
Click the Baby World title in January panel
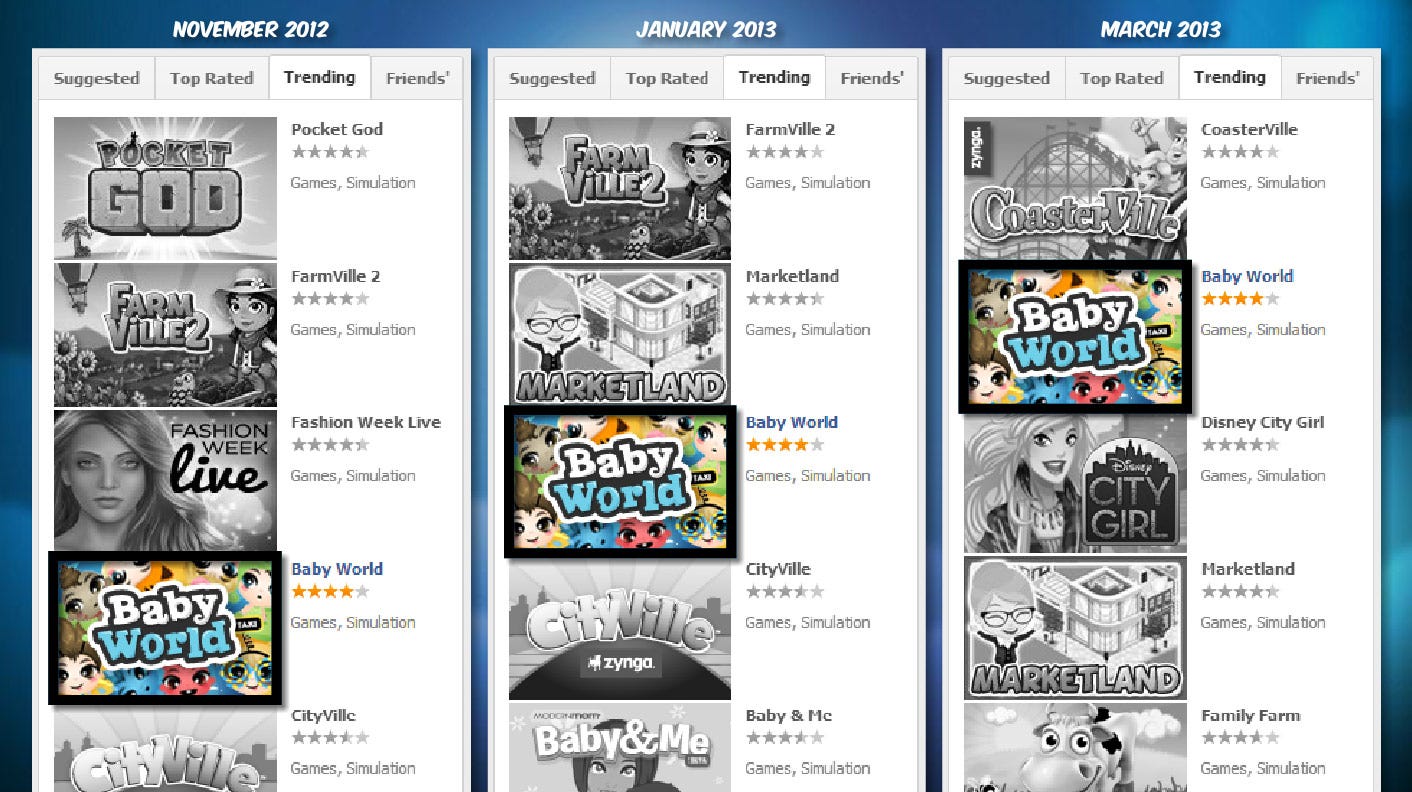(x=792, y=422)
